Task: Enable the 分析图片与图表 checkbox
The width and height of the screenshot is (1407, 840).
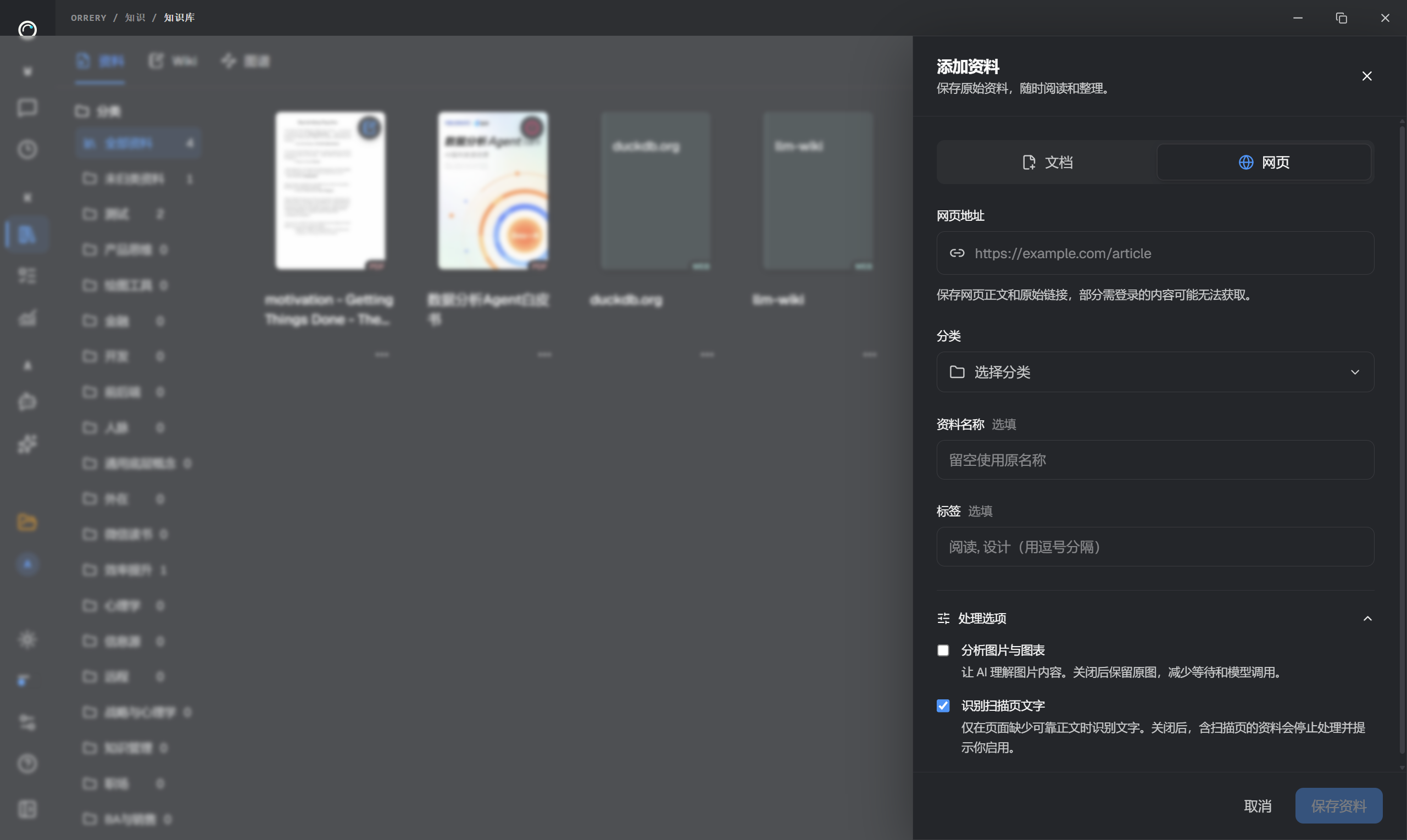Action: tap(943, 650)
